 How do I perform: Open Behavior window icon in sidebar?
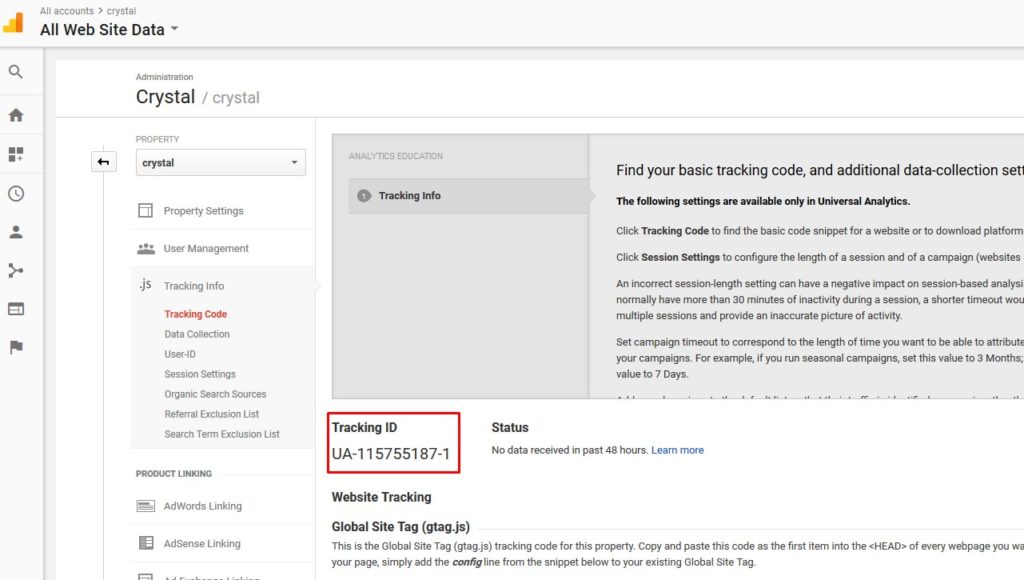[16, 309]
